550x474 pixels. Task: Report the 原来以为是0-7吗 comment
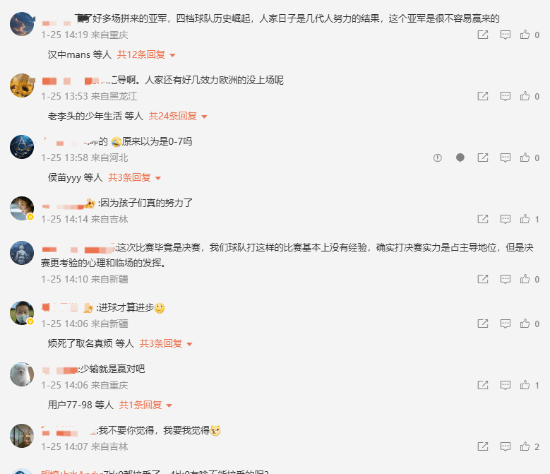[x=437, y=158]
